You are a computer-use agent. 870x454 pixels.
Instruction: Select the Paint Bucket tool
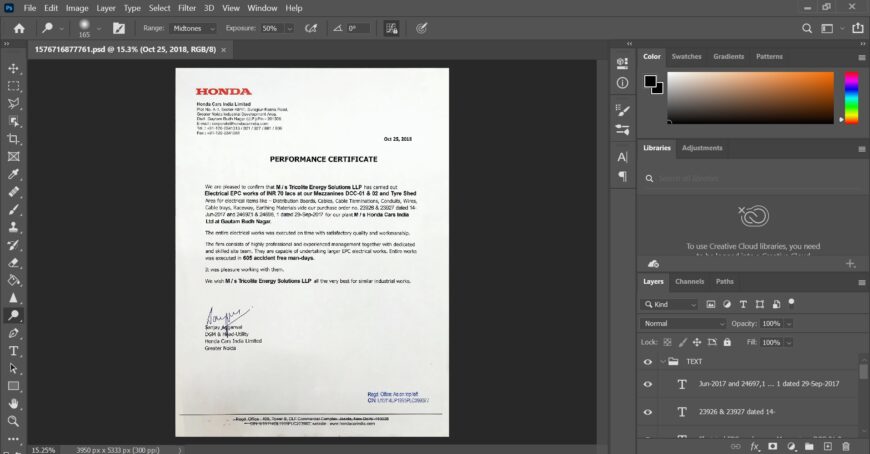coord(13,280)
